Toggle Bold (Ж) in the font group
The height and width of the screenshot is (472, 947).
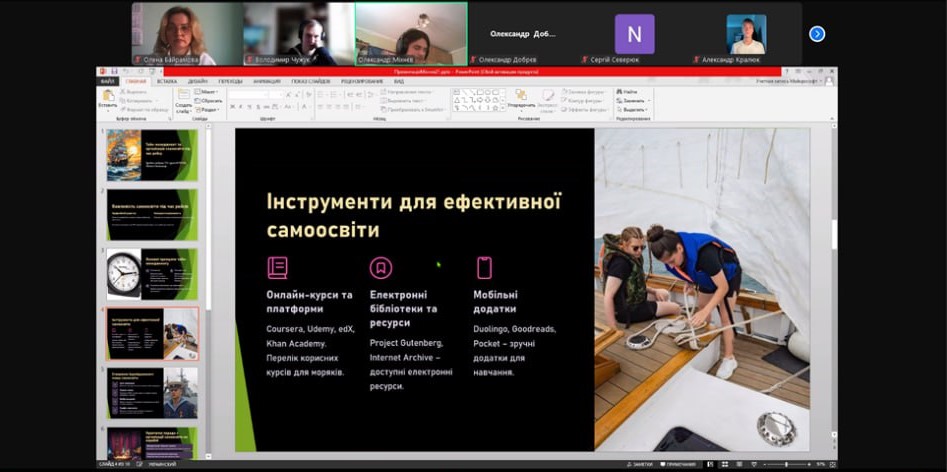pos(233,107)
